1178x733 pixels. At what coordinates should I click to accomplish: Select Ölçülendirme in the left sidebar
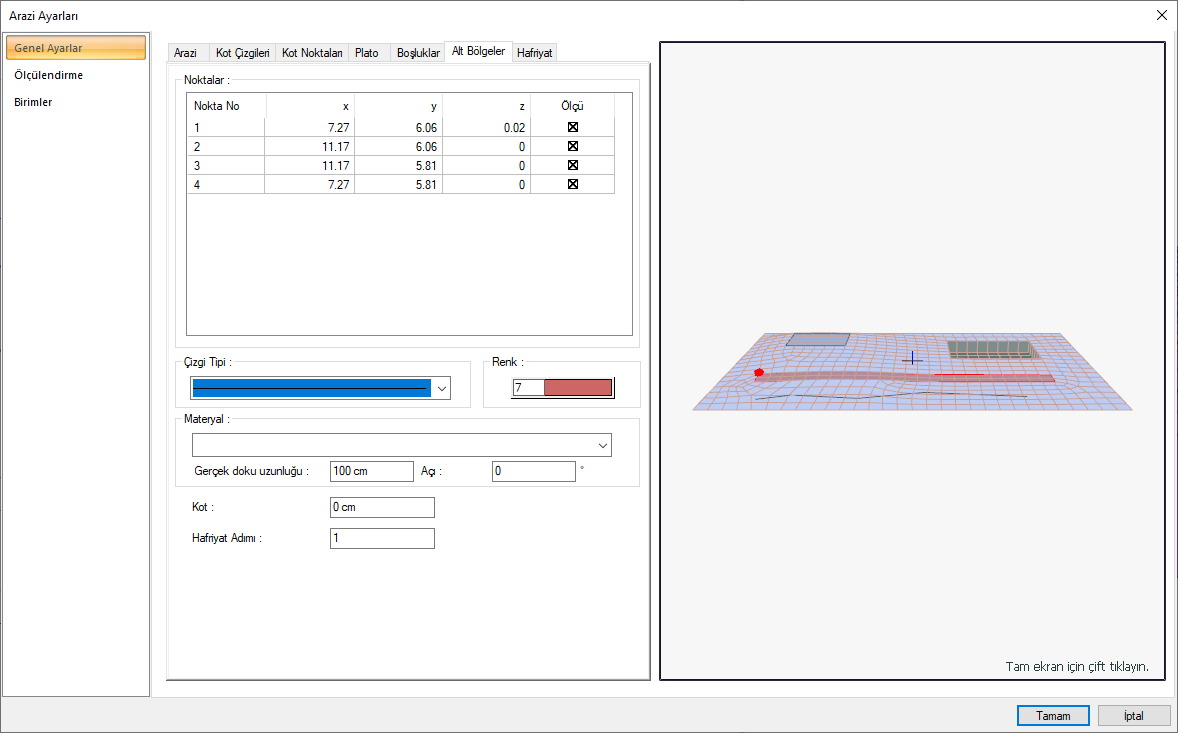pos(49,75)
